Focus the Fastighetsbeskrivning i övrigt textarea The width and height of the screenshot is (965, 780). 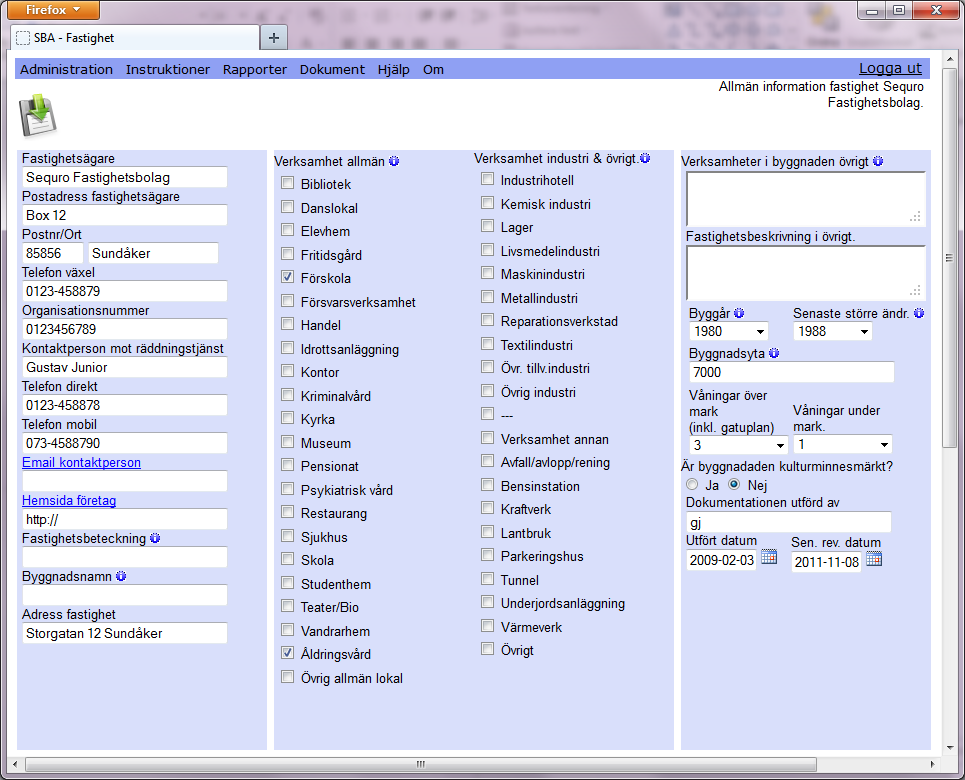pyautogui.click(x=806, y=273)
